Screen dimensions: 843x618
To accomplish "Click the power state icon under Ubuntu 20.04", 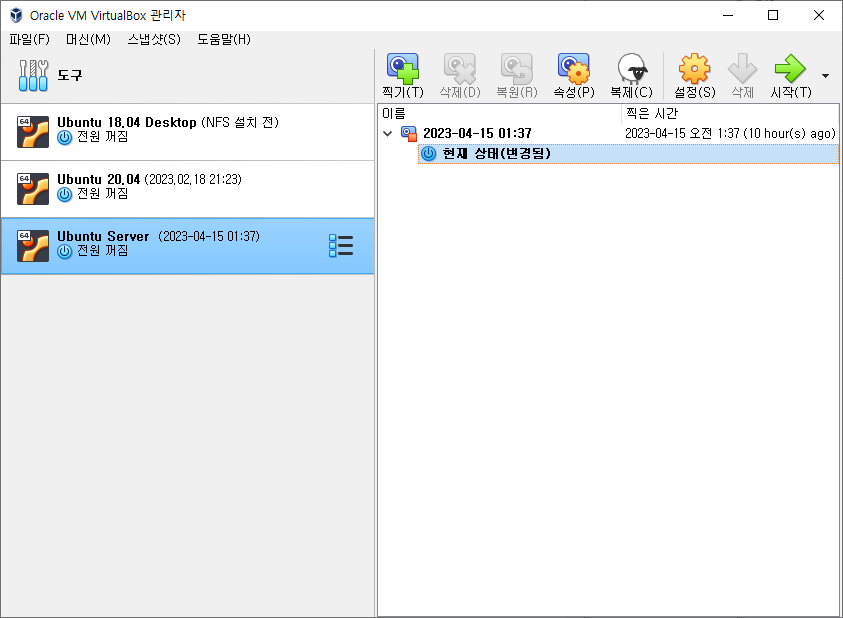I will [65, 195].
